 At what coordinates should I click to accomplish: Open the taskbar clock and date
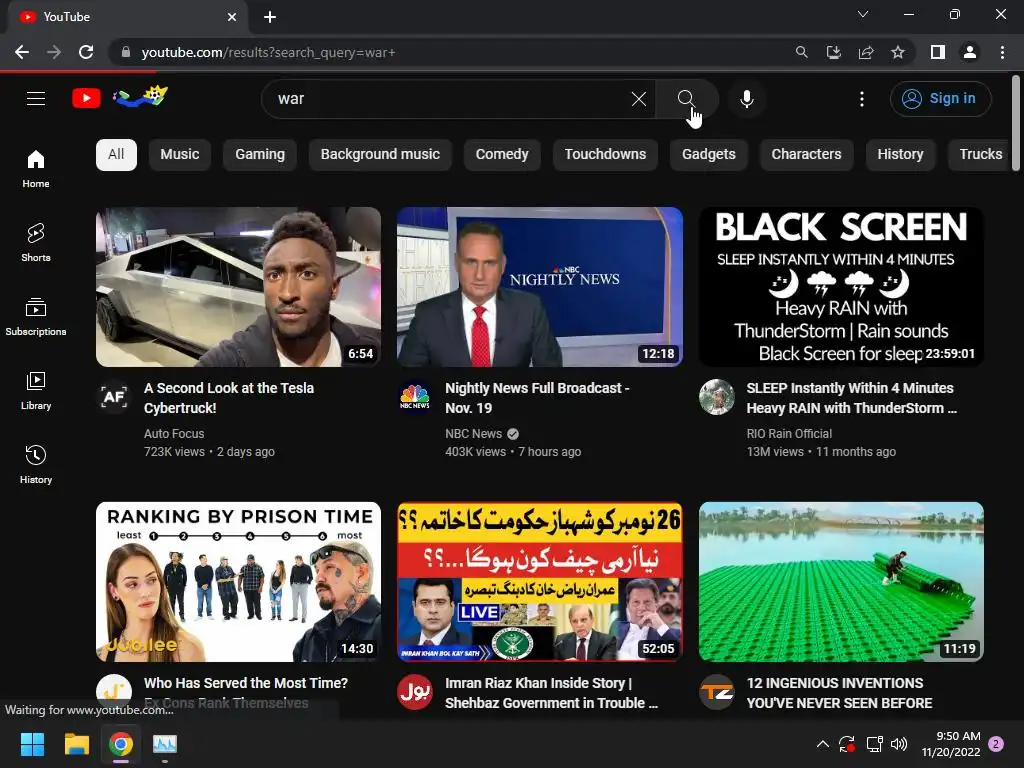coord(951,744)
